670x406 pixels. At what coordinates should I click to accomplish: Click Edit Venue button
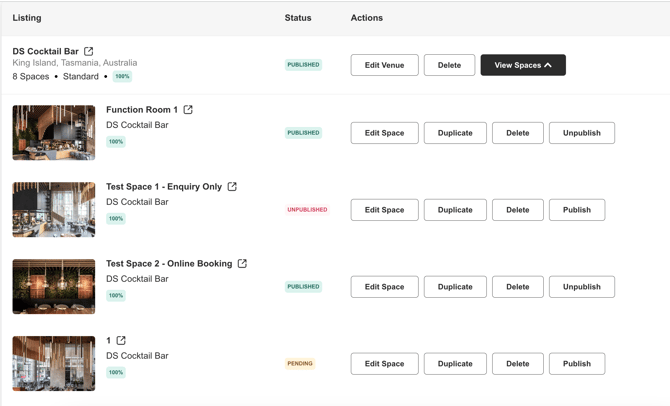pos(384,65)
